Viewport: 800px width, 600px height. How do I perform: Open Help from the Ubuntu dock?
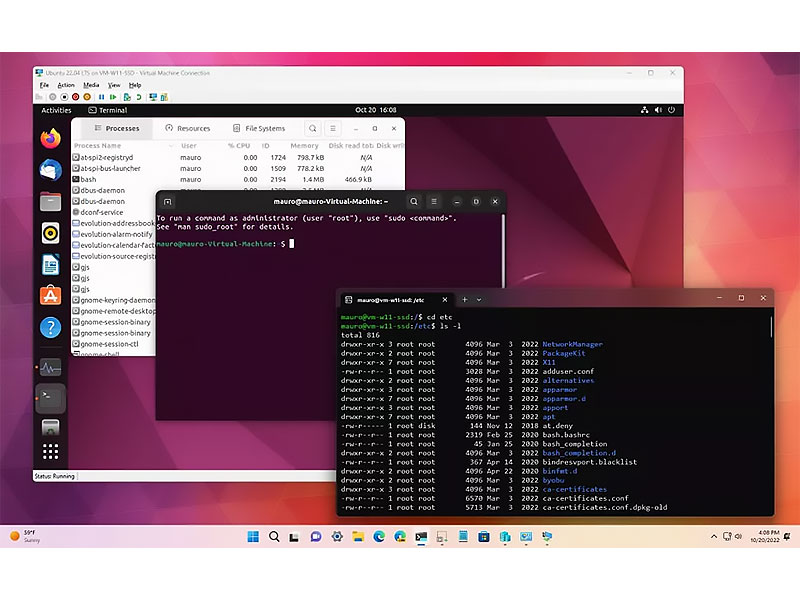51,328
